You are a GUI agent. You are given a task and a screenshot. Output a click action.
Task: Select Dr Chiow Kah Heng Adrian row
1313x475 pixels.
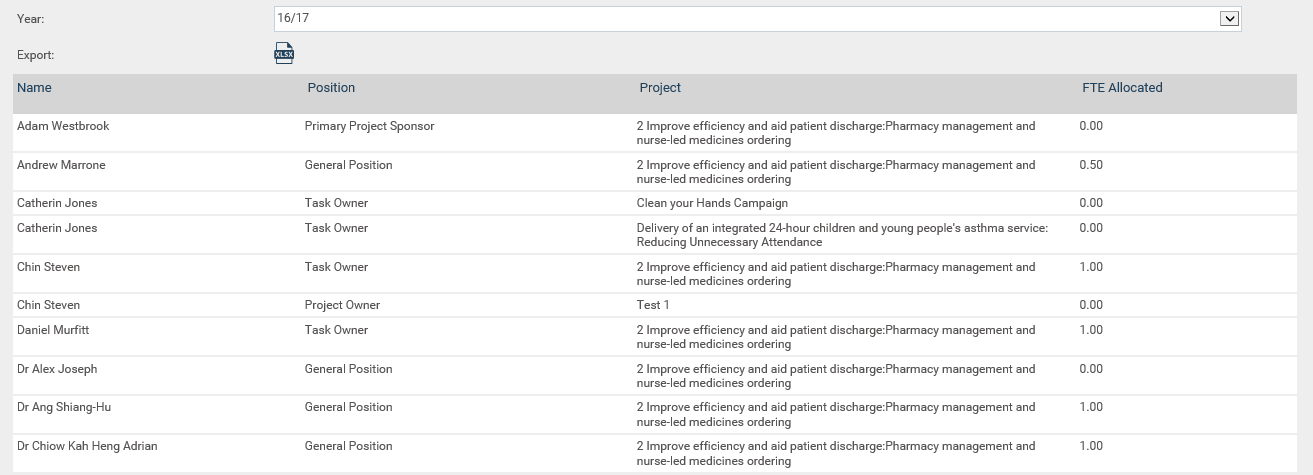coord(656,453)
